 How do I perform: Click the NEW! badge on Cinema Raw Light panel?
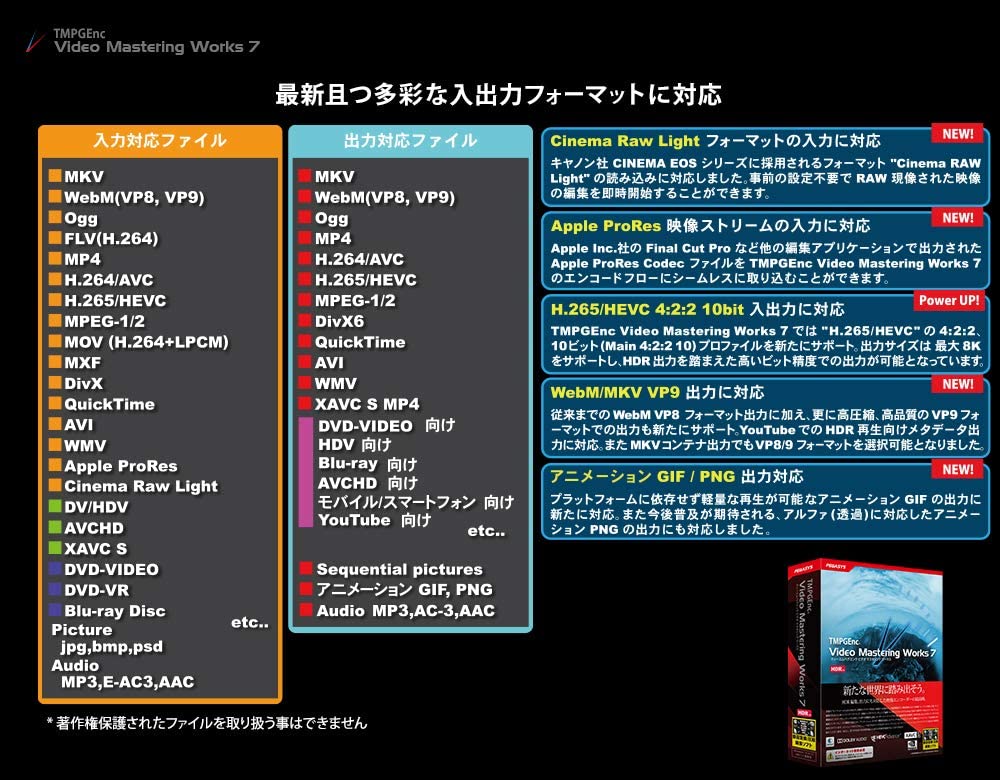point(957,134)
